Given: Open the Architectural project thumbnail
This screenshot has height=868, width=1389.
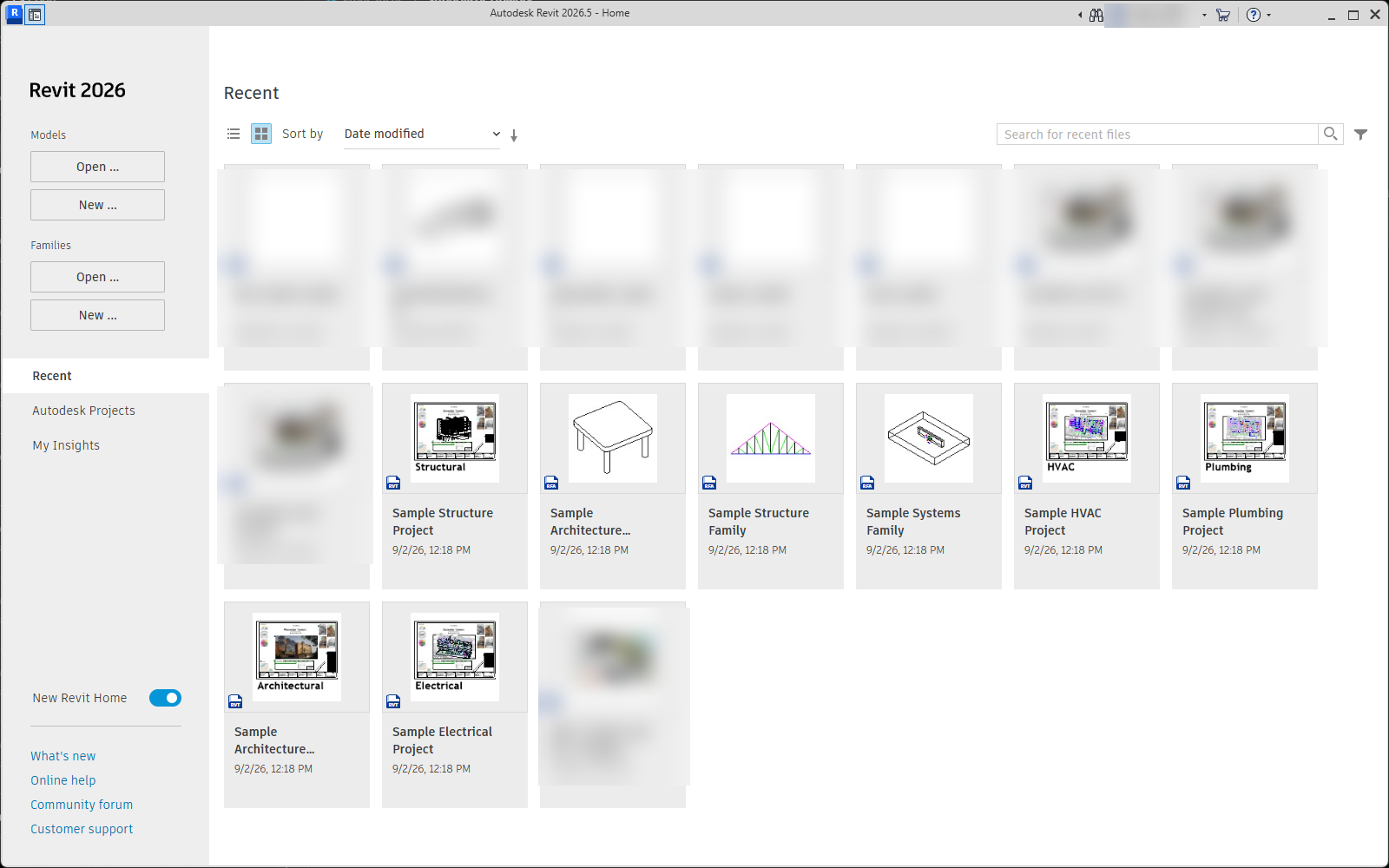Looking at the screenshot, I should 297,657.
